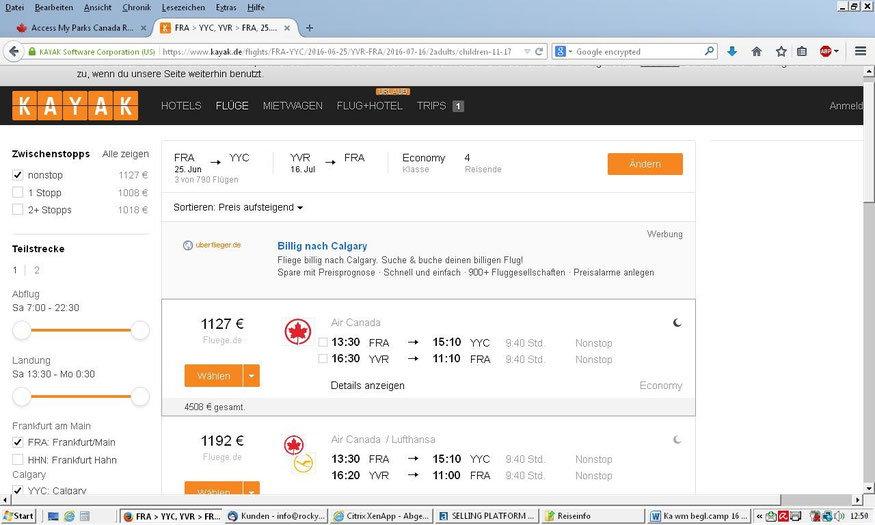This screenshot has width=875, height=525.
Task: Open a new browser tab with the plus icon
Action: click(309, 27)
